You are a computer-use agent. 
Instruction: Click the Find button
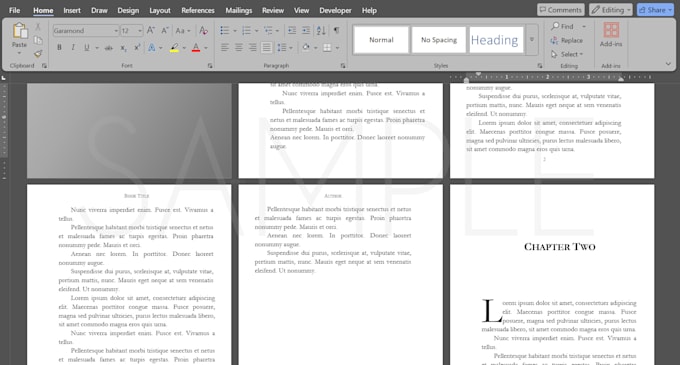[562, 26]
